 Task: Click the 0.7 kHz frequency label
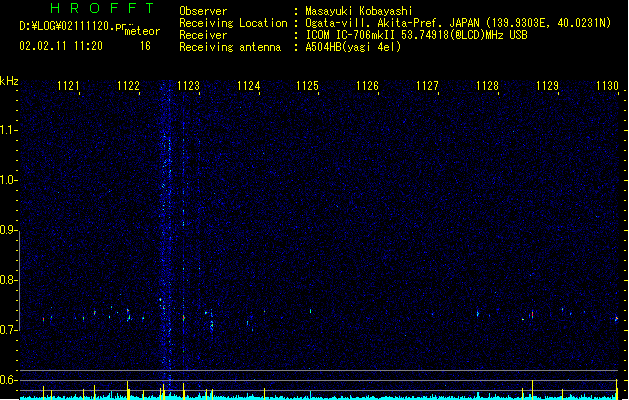click(x=8, y=330)
